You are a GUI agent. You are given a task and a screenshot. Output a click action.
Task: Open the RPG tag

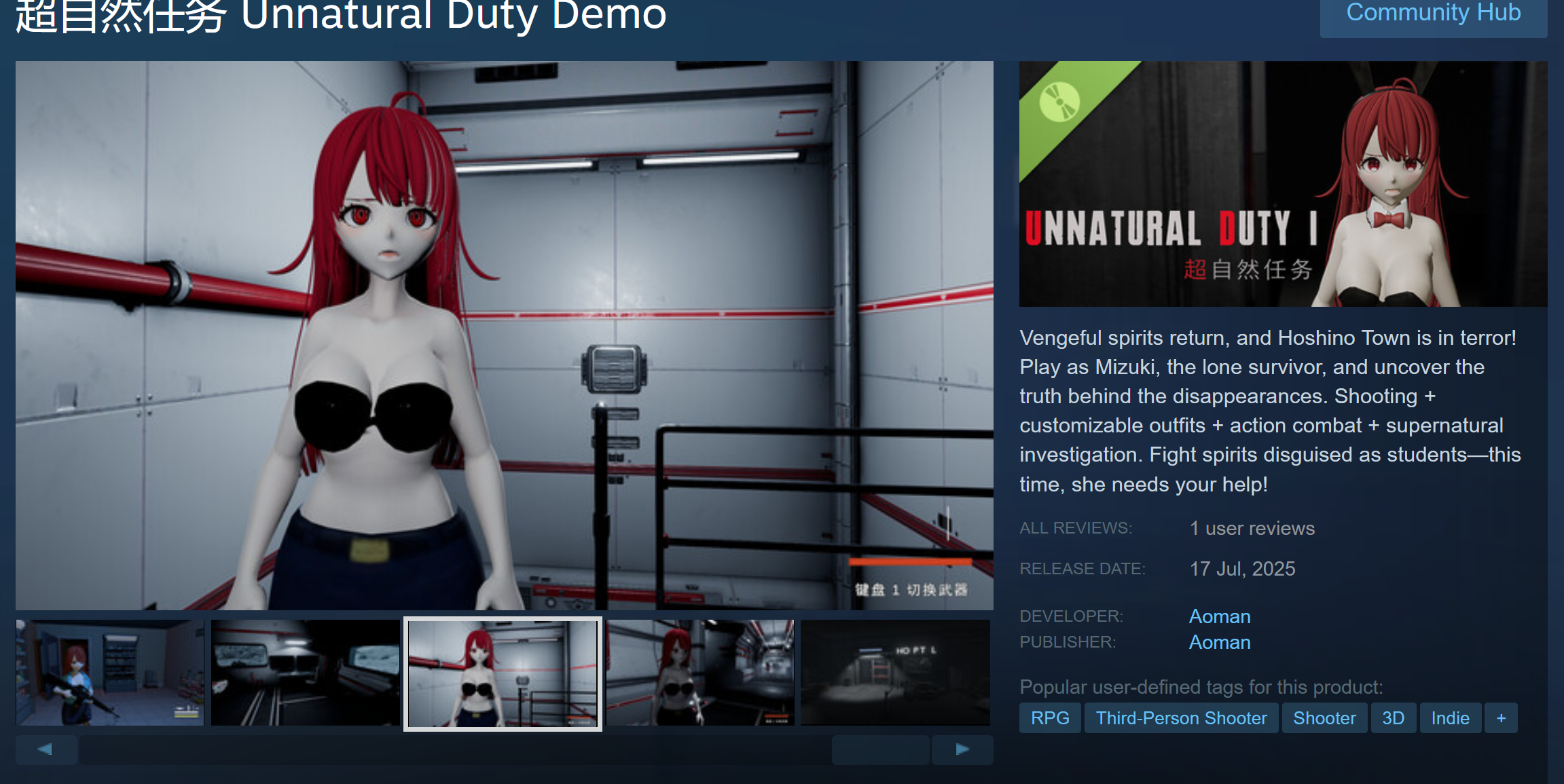click(x=1050, y=718)
